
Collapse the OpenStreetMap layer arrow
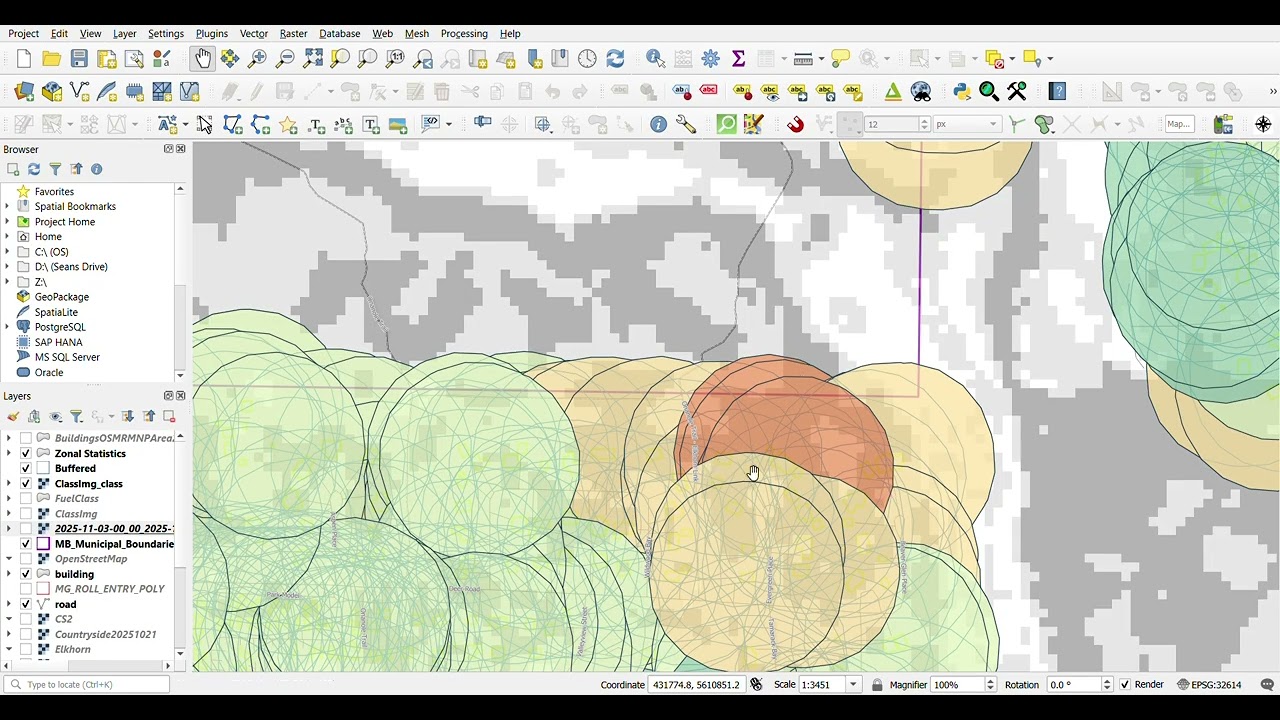[9, 559]
